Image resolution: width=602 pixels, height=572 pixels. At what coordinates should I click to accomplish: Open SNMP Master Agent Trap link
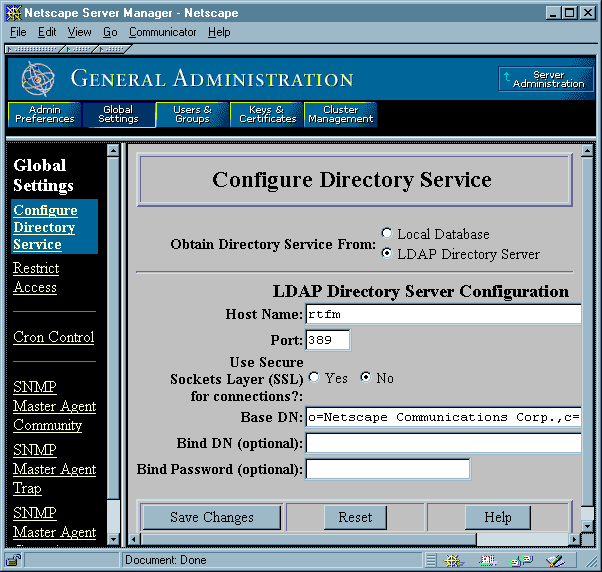tap(55, 469)
